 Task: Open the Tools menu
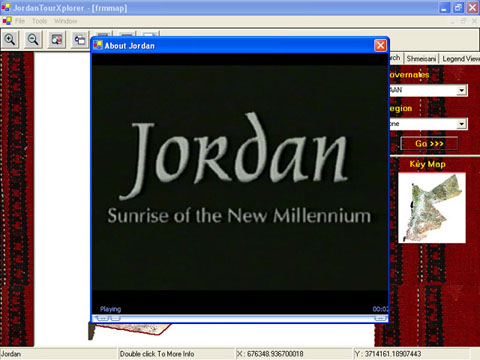(x=39, y=21)
